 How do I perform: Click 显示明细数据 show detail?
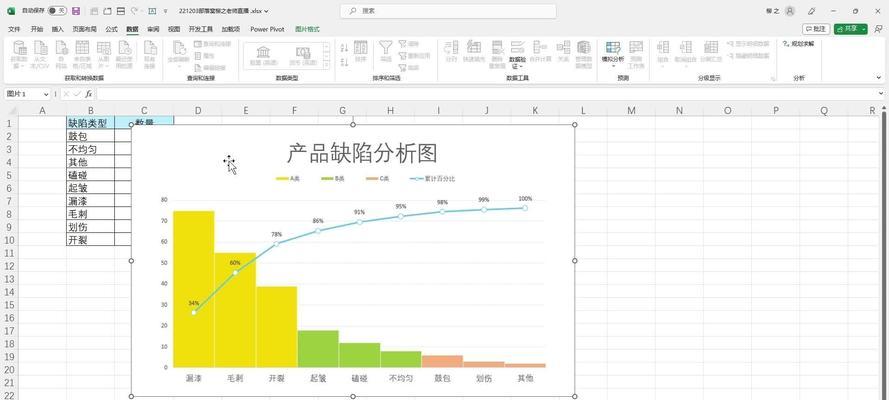click(x=748, y=44)
